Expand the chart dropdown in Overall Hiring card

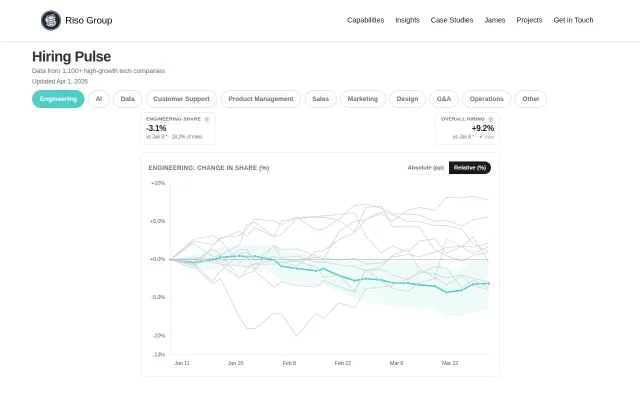(x=487, y=137)
